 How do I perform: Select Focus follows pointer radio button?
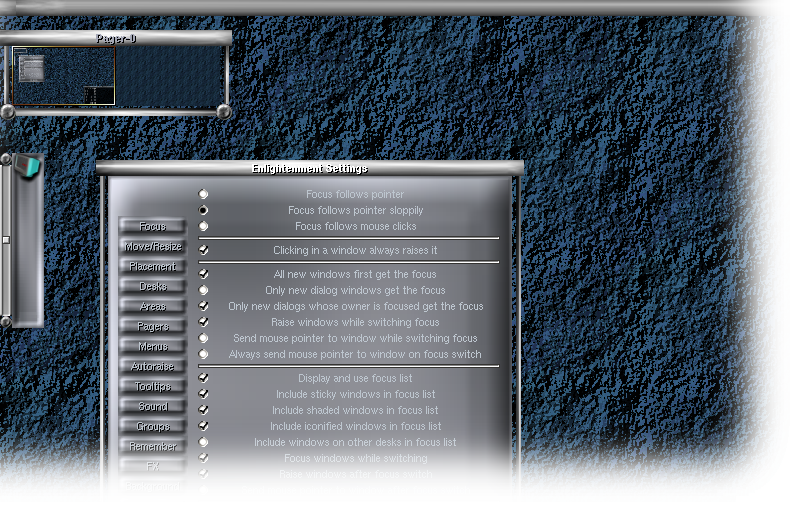coord(203,194)
